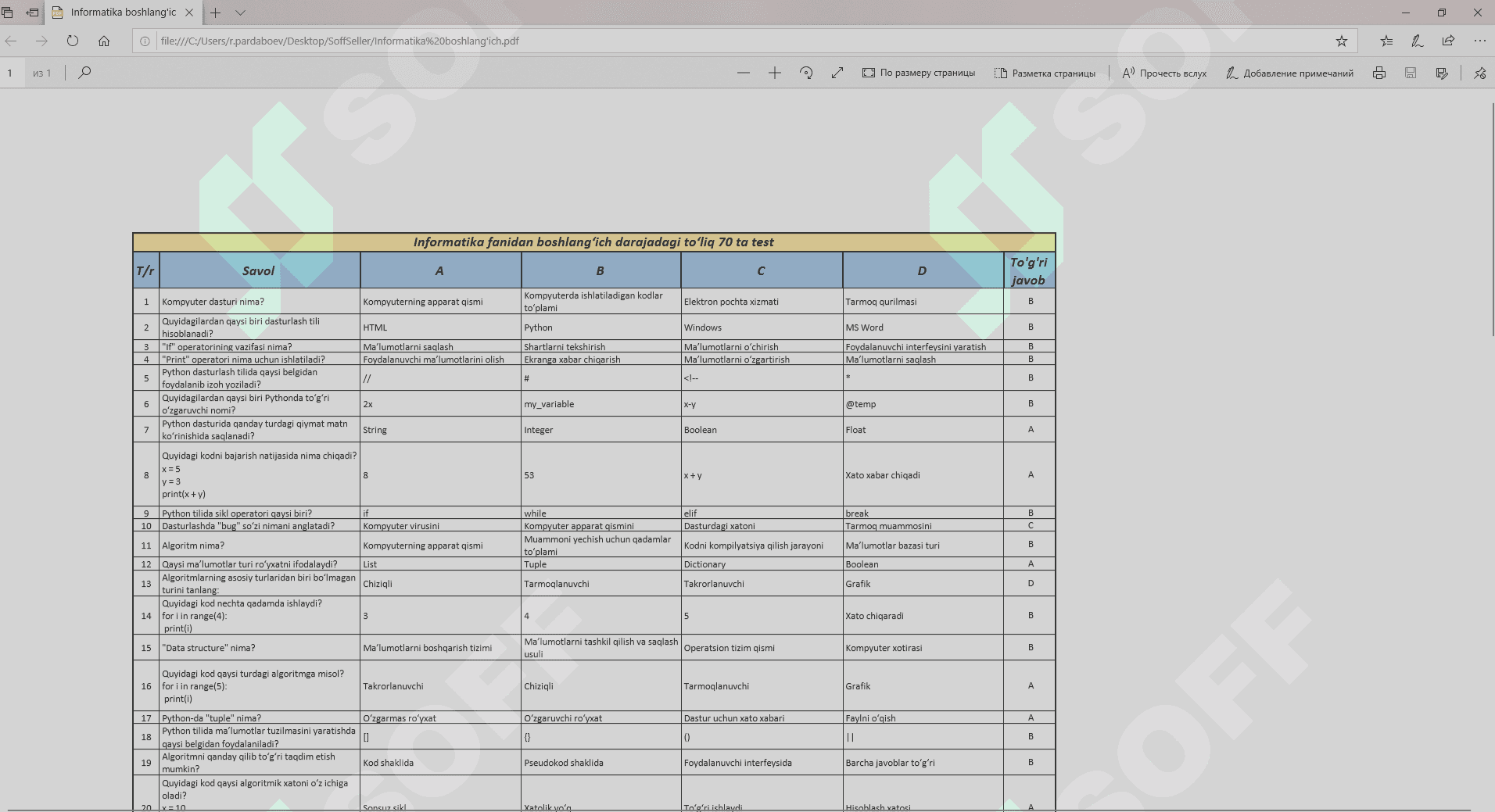
Task: Add this page to favorites with the star
Action: 1342,41
